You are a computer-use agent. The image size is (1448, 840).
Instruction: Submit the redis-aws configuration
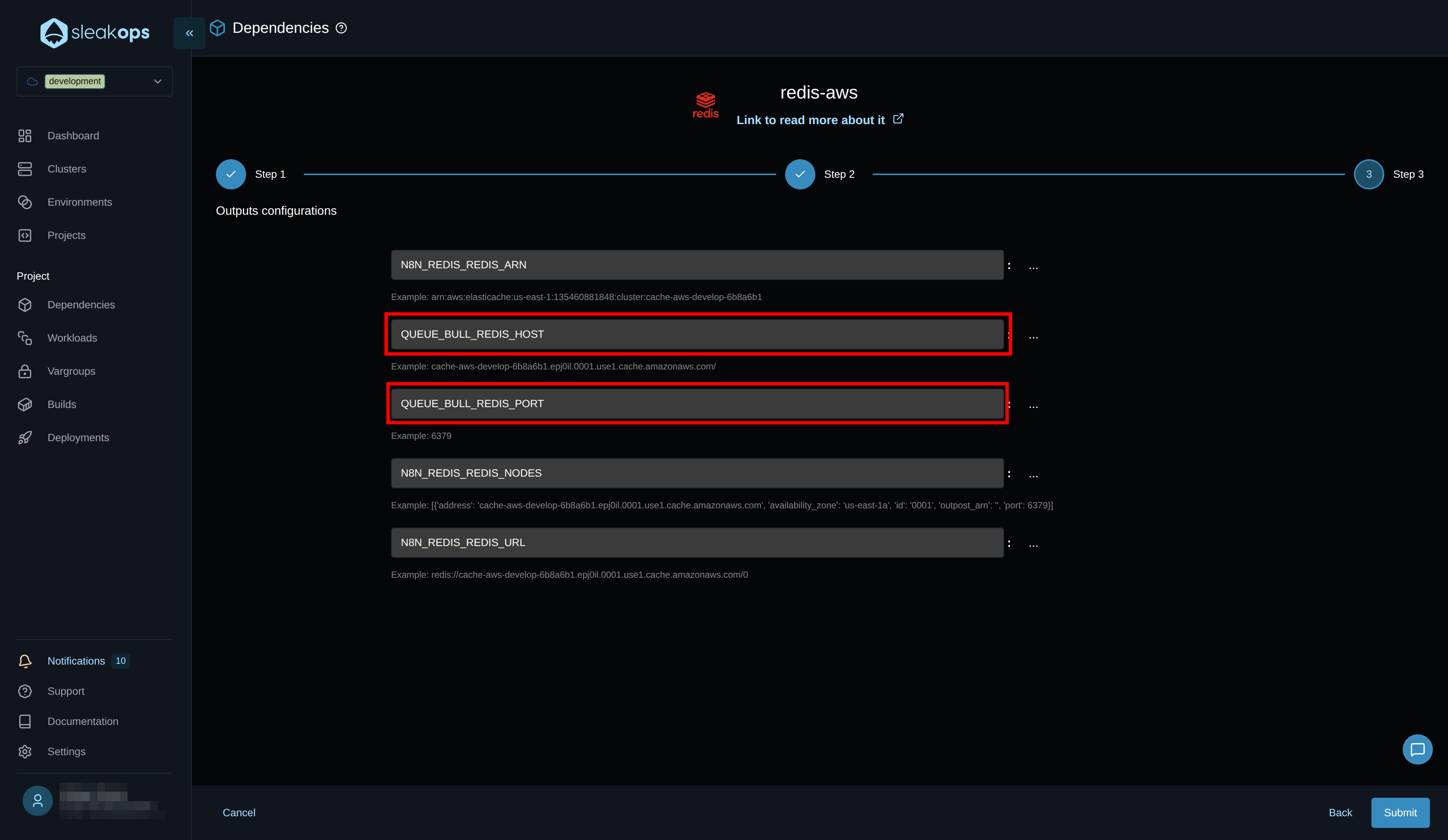1400,812
